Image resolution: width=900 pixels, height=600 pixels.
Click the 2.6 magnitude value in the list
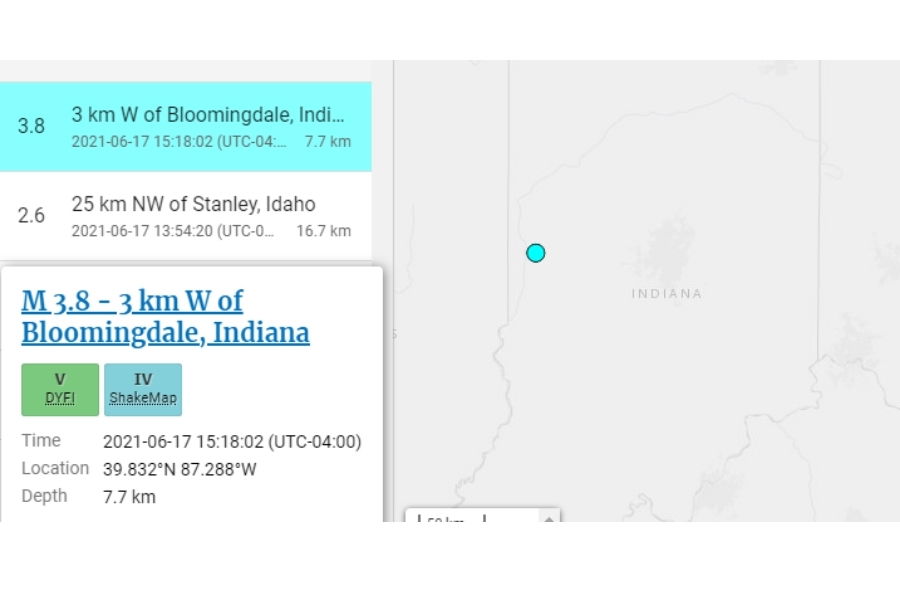point(31,215)
